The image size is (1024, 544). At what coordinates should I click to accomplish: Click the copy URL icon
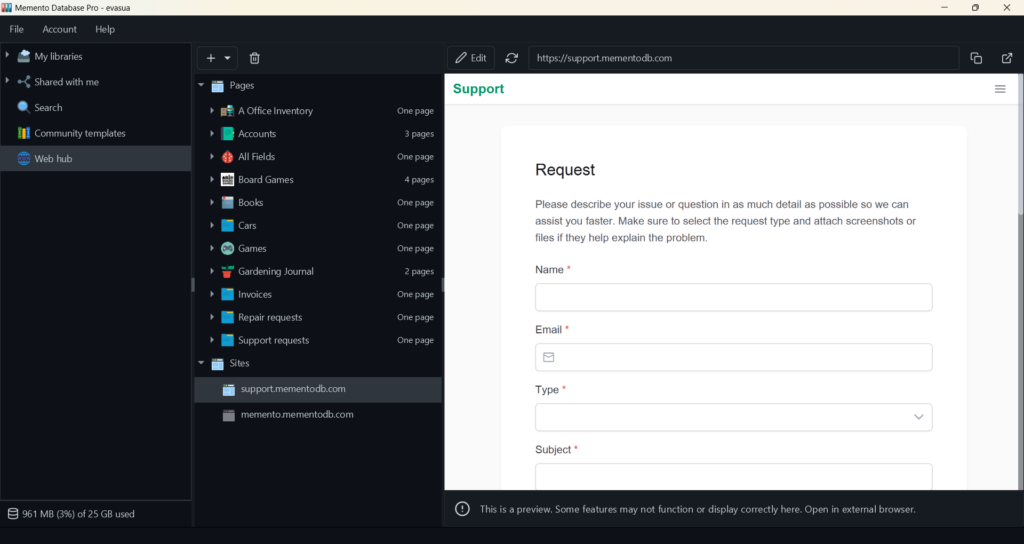tap(976, 58)
